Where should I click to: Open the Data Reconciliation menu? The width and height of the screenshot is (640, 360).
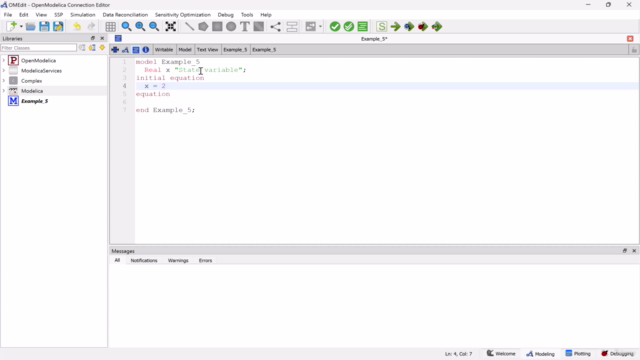coord(125,15)
